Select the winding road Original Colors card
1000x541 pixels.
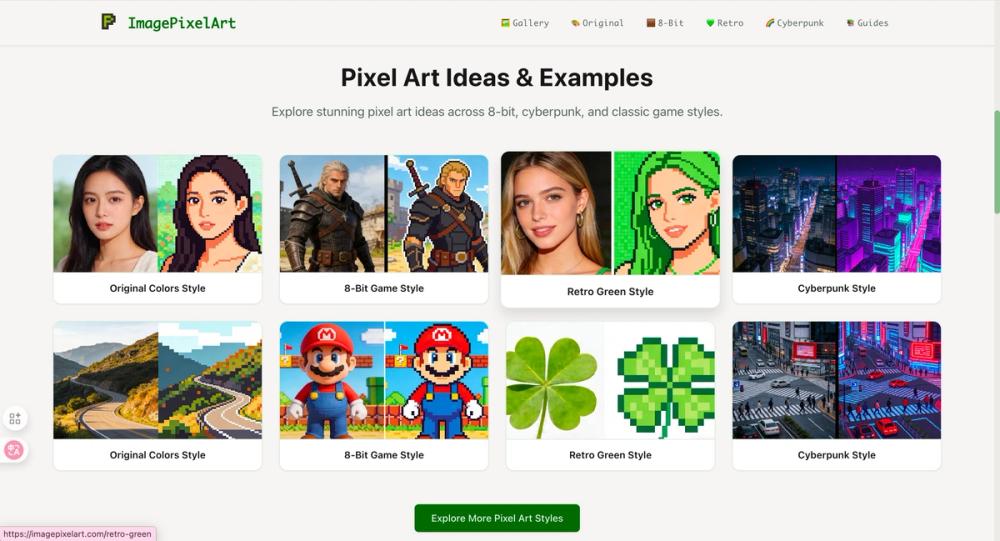(x=158, y=396)
